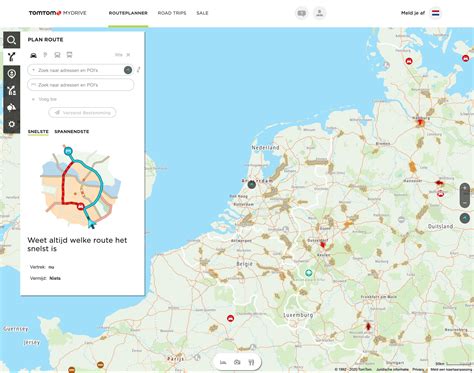The width and height of the screenshot is (474, 373).
Task: Select the SPANNENDSTE route tab
Action: pyautogui.click(x=72, y=132)
